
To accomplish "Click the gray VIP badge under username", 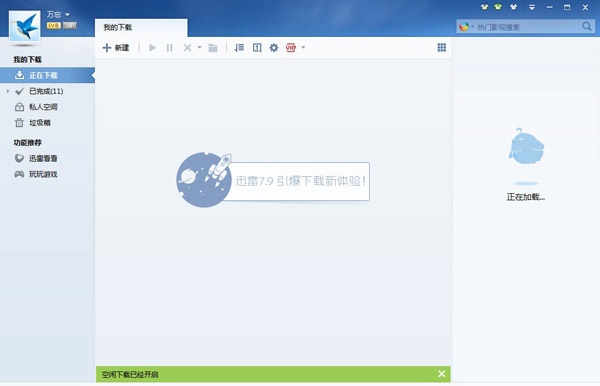I will (x=70, y=26).
